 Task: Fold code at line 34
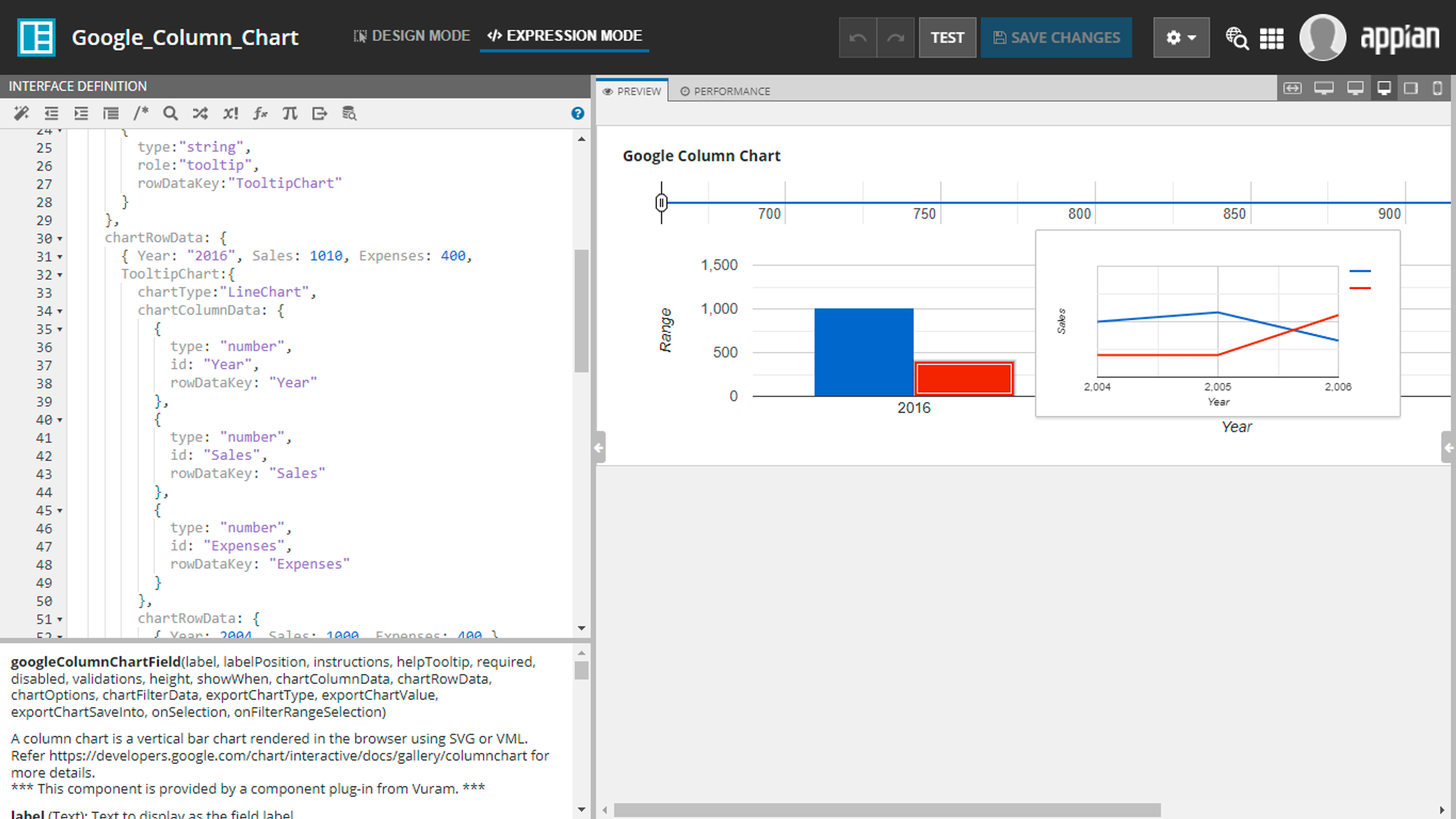[x=60, y=311]
